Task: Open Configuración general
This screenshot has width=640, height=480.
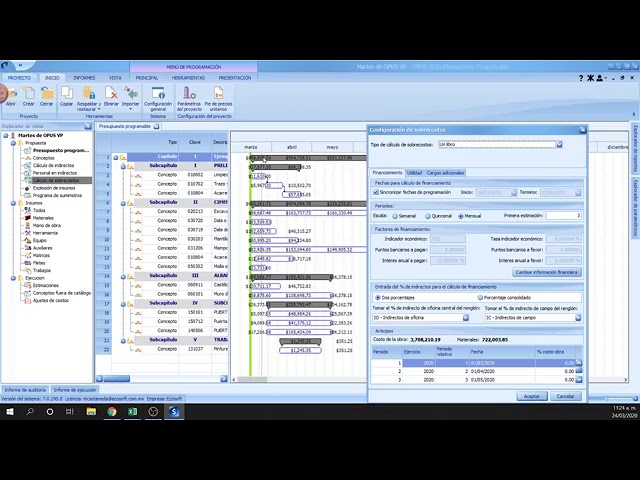Action: (x=158, y=98)
